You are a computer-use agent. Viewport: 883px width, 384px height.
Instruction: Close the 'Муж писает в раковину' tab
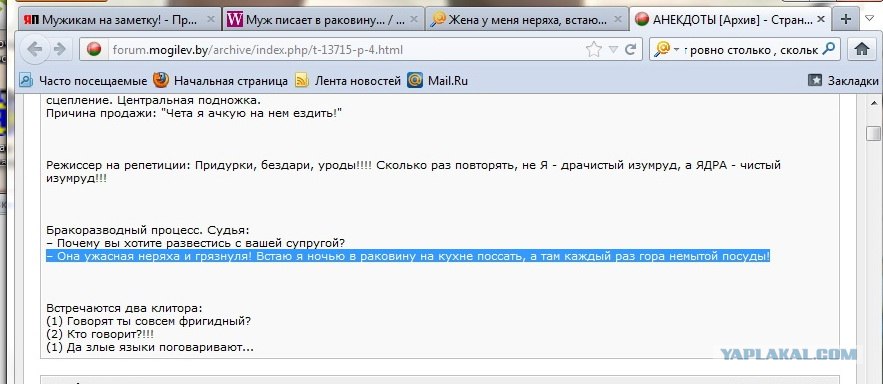point(414,19)
